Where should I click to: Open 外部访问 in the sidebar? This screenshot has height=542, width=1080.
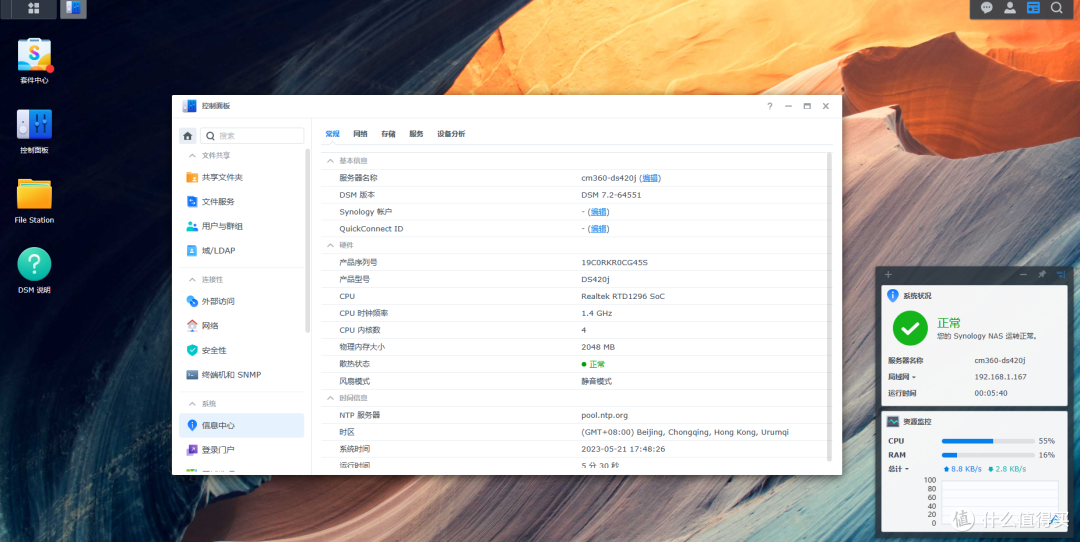(241, 302)
